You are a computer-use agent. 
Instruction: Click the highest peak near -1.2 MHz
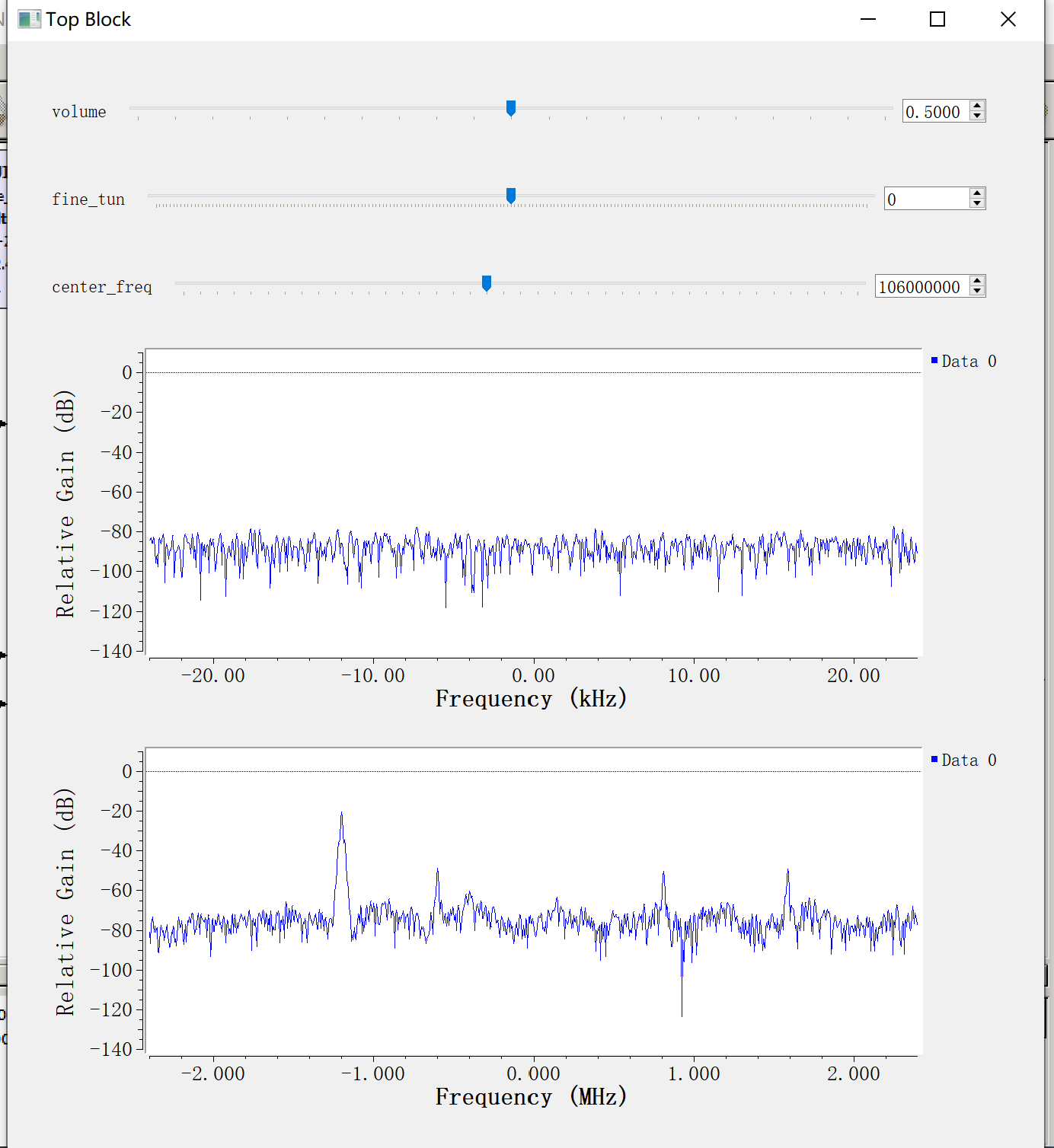(341, 813)
